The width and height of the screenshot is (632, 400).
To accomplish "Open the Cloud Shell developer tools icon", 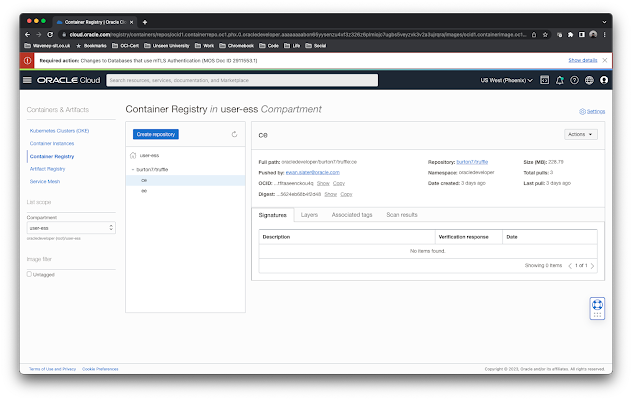I will (x=544, y=80).
